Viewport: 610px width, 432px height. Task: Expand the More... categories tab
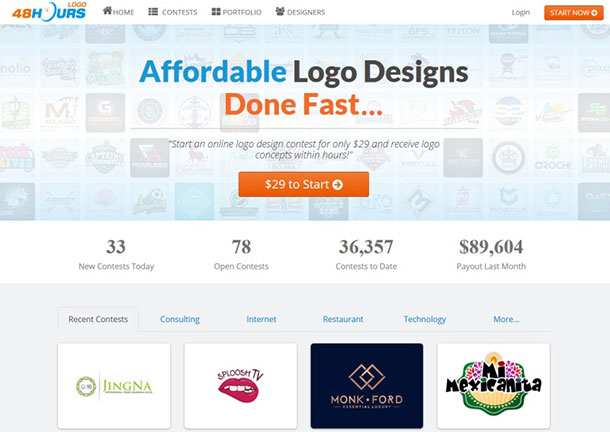click(x=506, y=319)
